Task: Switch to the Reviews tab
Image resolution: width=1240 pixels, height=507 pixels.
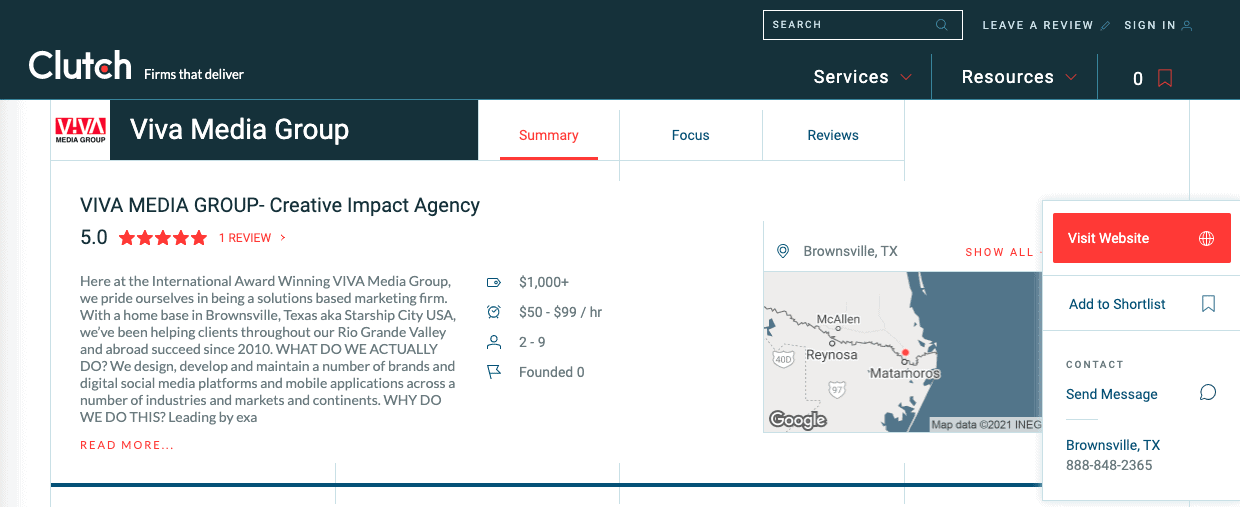Action: [833, 135]
